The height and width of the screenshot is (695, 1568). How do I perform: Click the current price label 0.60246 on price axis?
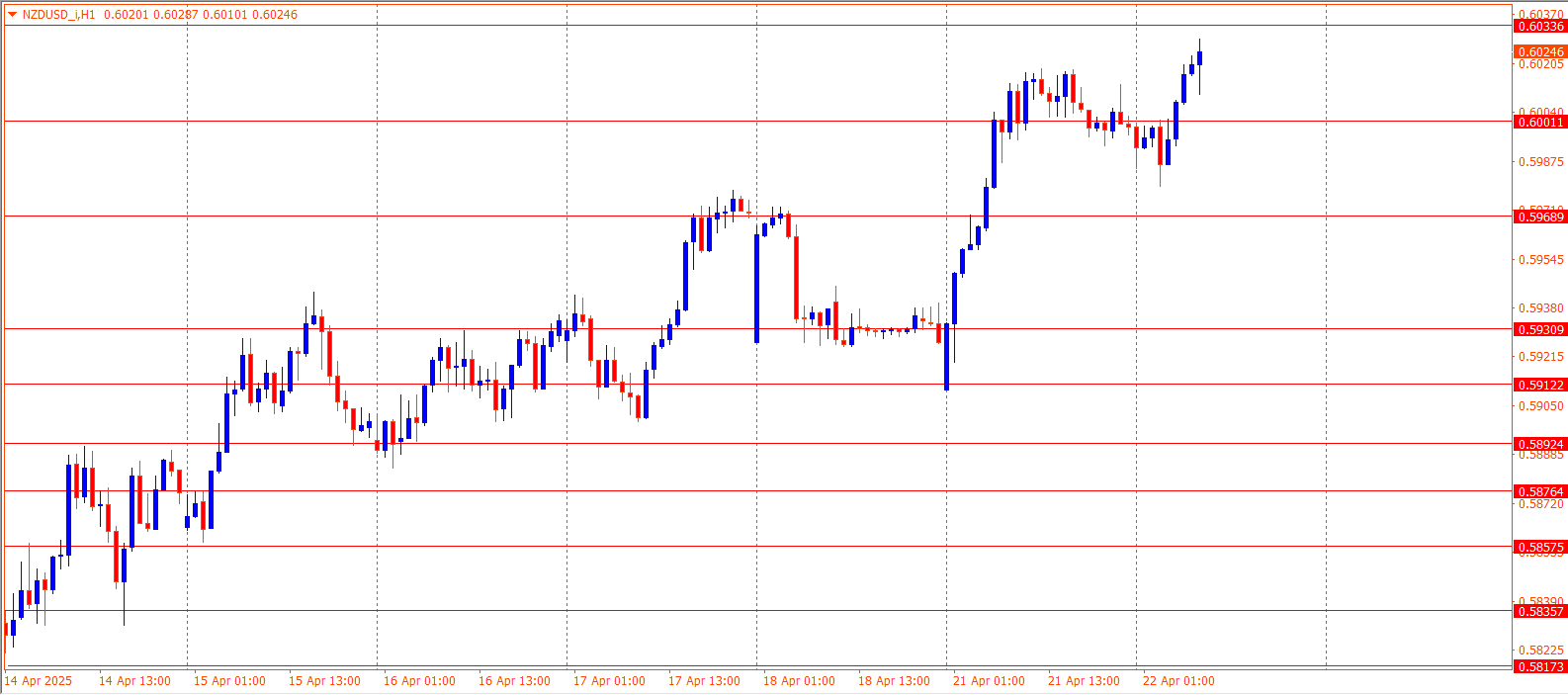[1540, 52]
